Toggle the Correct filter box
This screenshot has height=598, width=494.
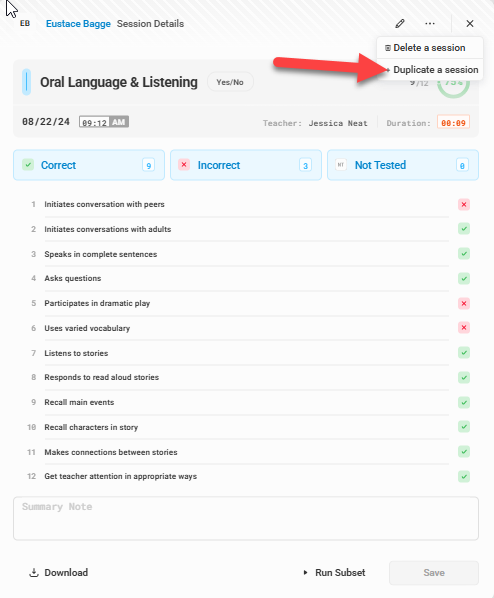[x=89, y=165]
